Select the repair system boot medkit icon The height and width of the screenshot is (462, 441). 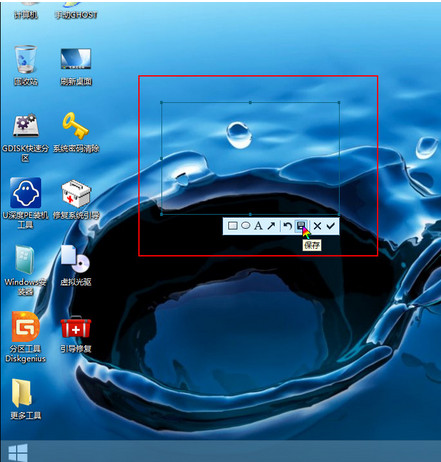76,194
